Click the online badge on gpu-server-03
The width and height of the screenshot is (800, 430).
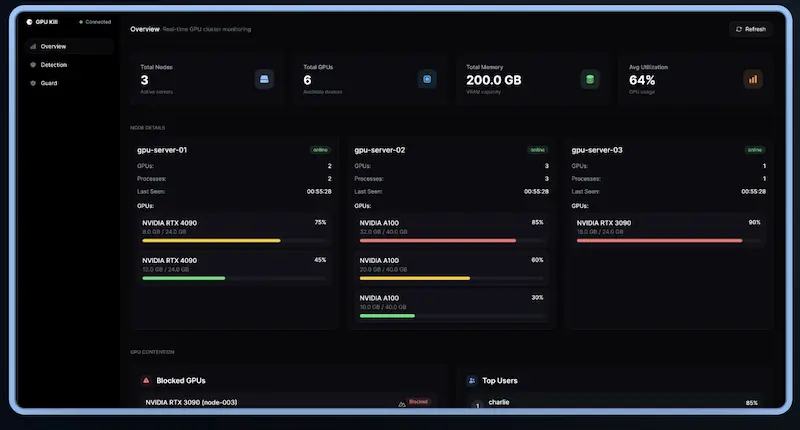tap(754, 150)
